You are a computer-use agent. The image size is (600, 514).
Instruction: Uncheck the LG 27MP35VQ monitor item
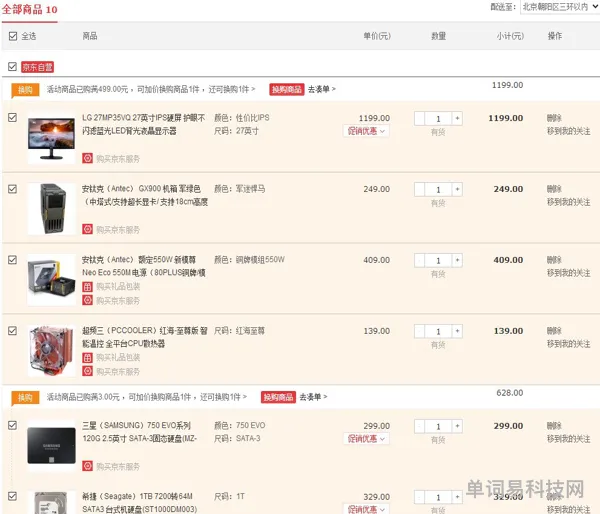coord(13,117)
